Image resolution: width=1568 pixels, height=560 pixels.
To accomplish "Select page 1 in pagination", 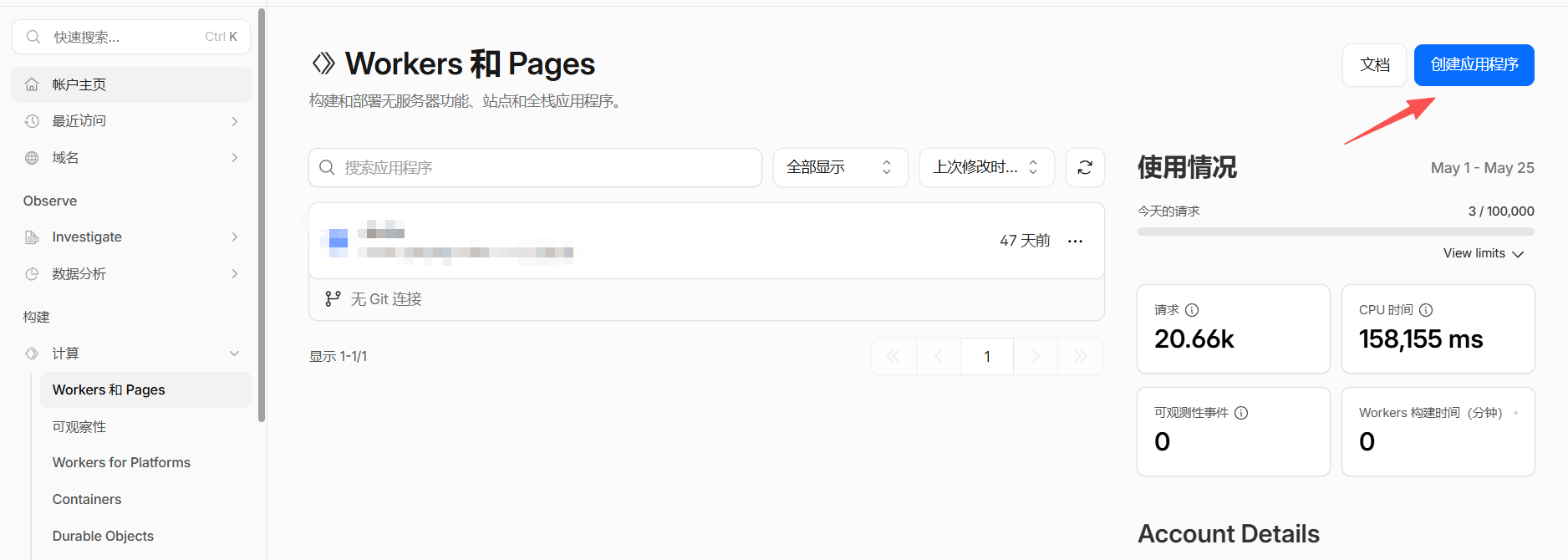I will 987,357.
